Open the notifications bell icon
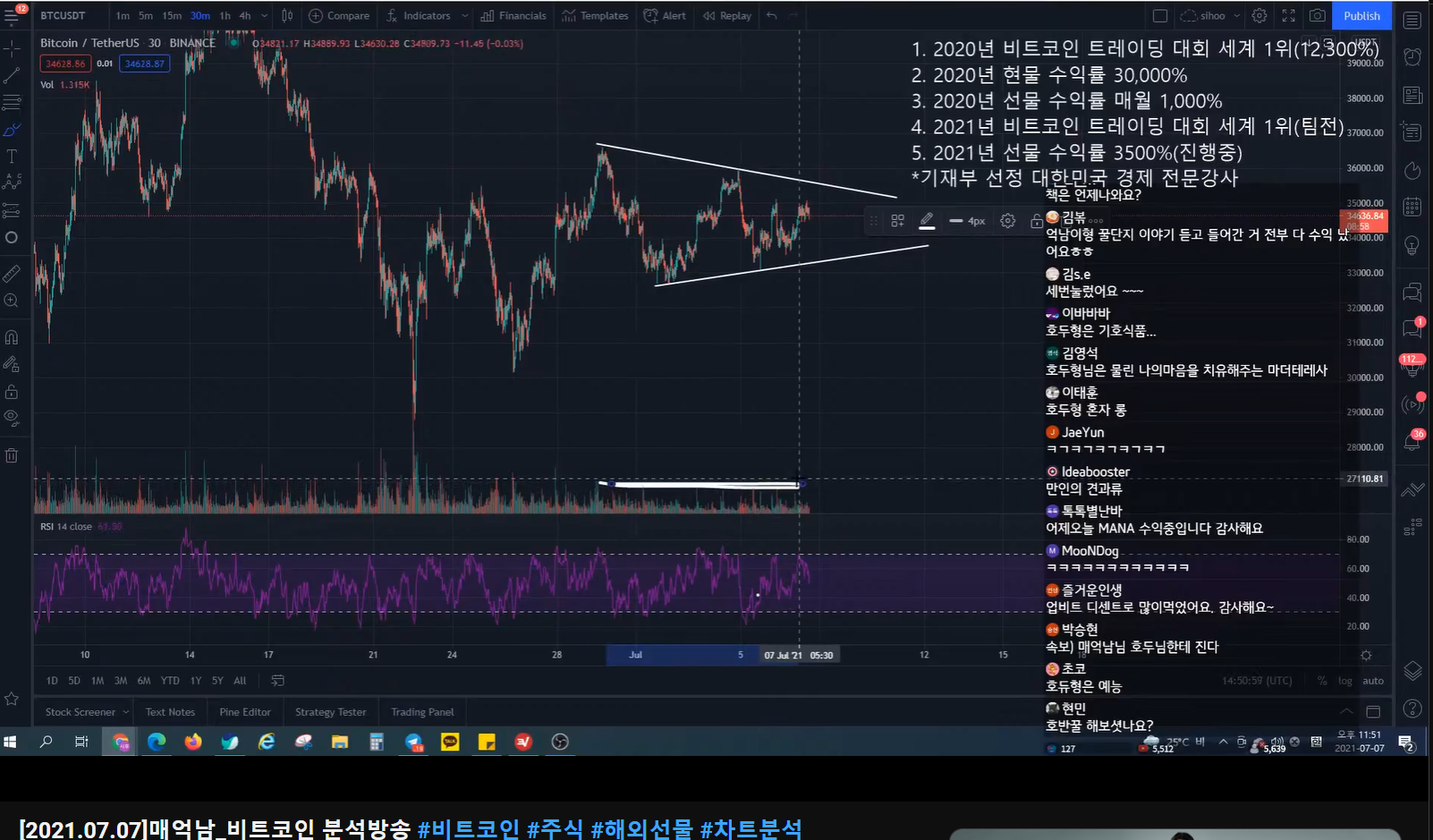Viewport: 1433px width, 840px height. click(x=1412, y=441)
